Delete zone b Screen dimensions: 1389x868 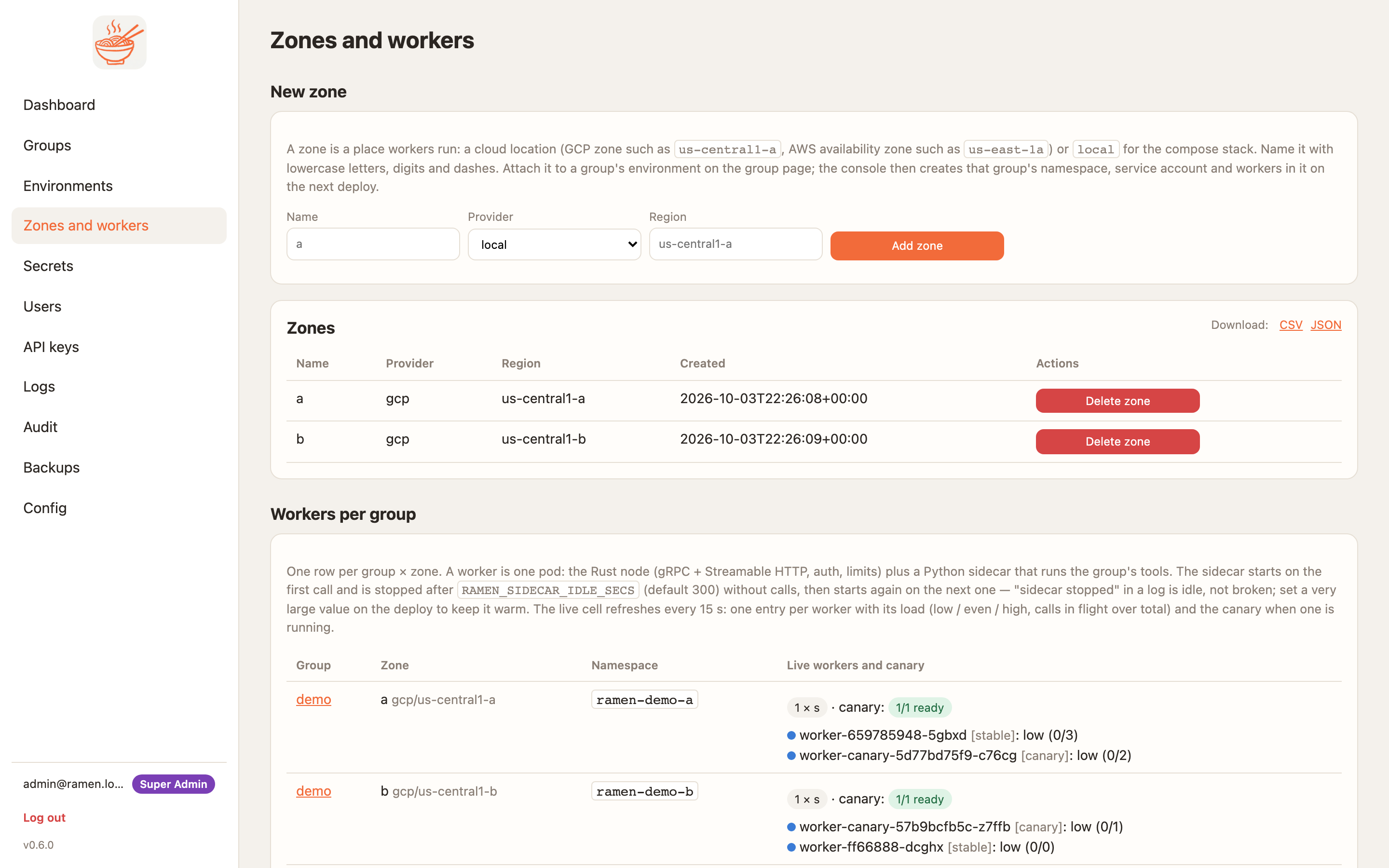(x=1117, y=441)
